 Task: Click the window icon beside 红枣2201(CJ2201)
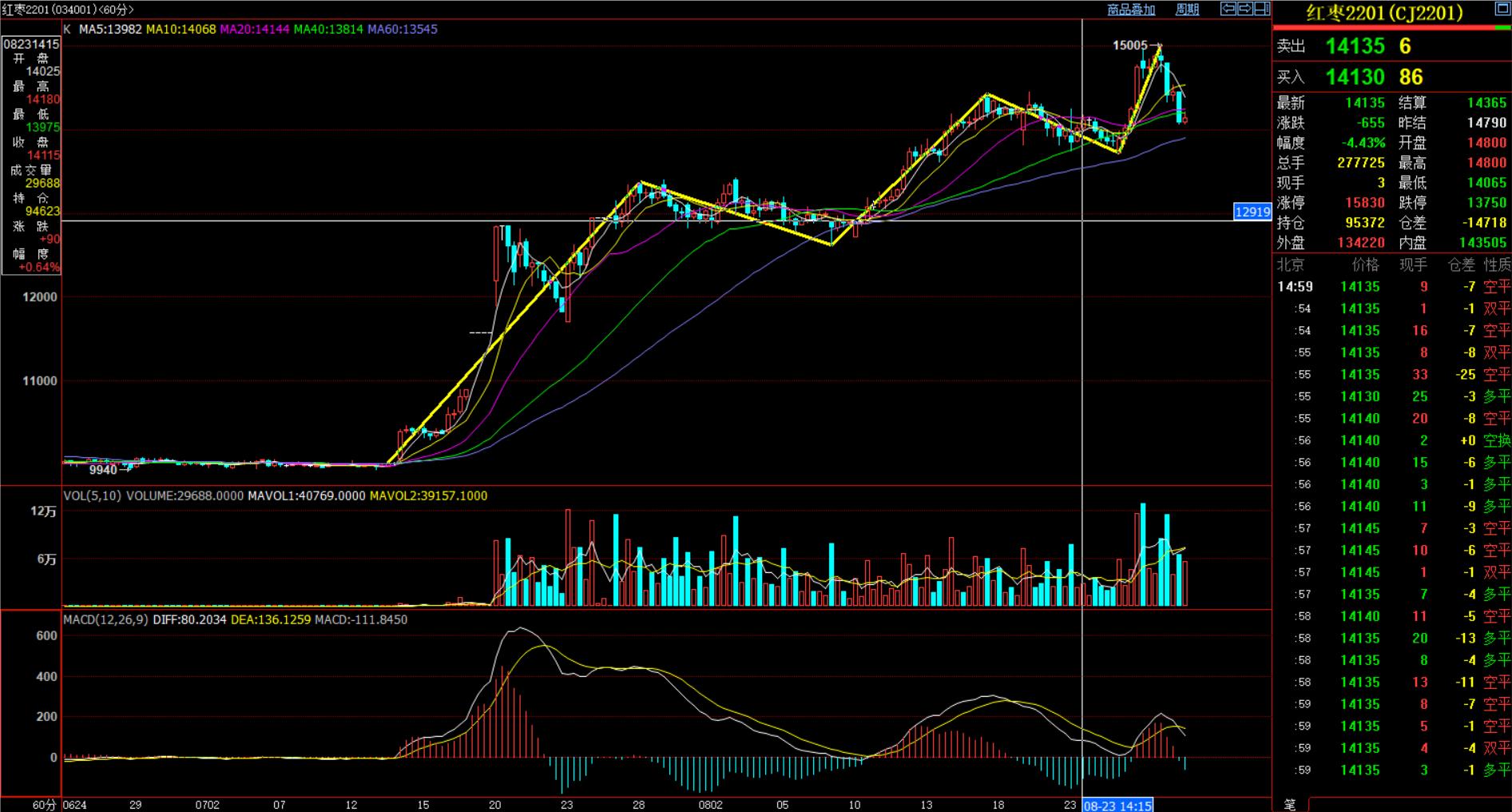pos(1502,10)
